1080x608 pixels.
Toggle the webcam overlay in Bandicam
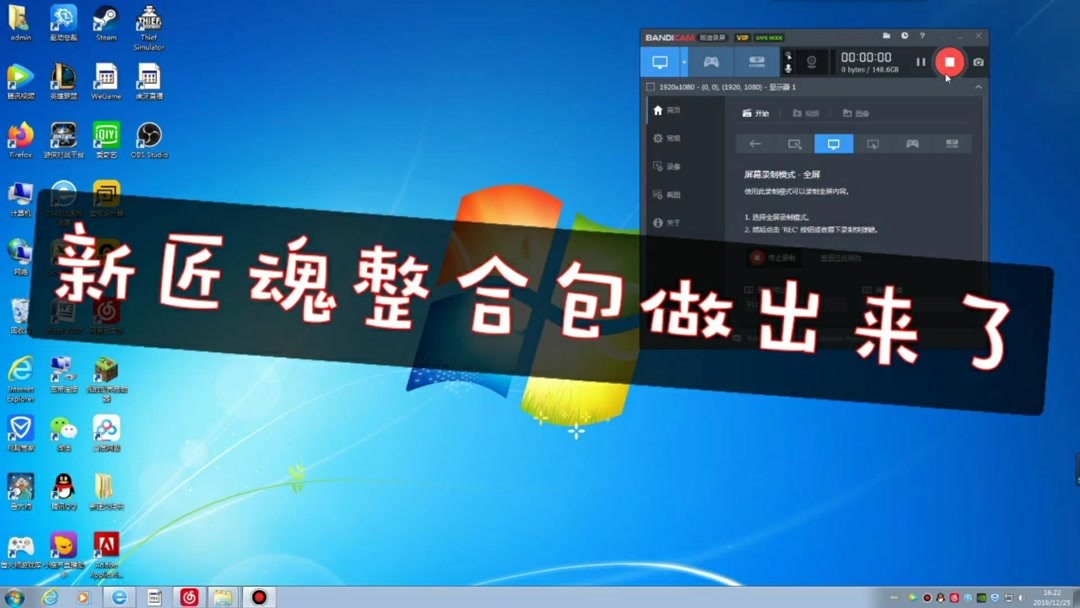(812, 62)
